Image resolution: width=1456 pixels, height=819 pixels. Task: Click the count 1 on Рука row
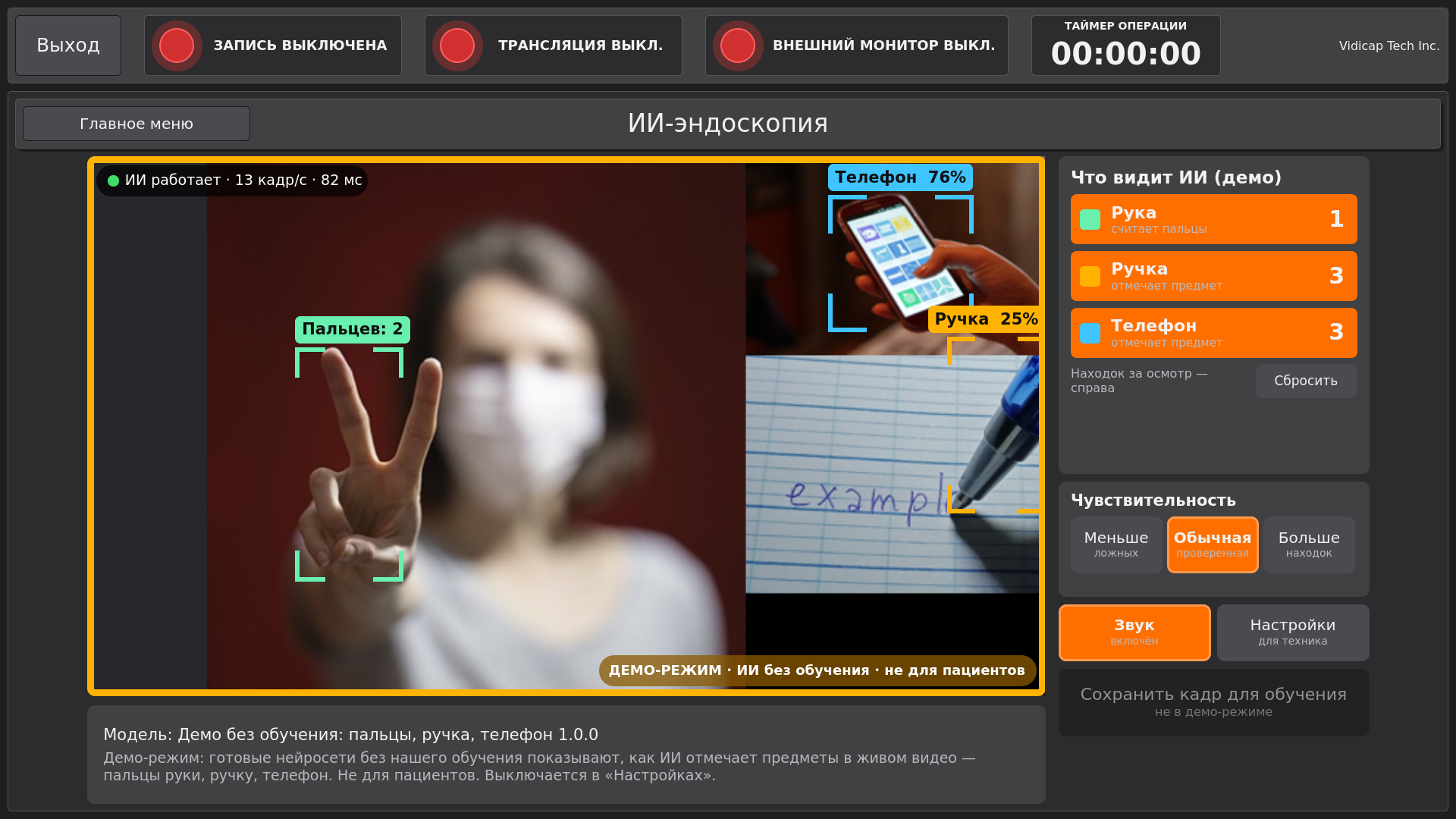pos(1336,219)
